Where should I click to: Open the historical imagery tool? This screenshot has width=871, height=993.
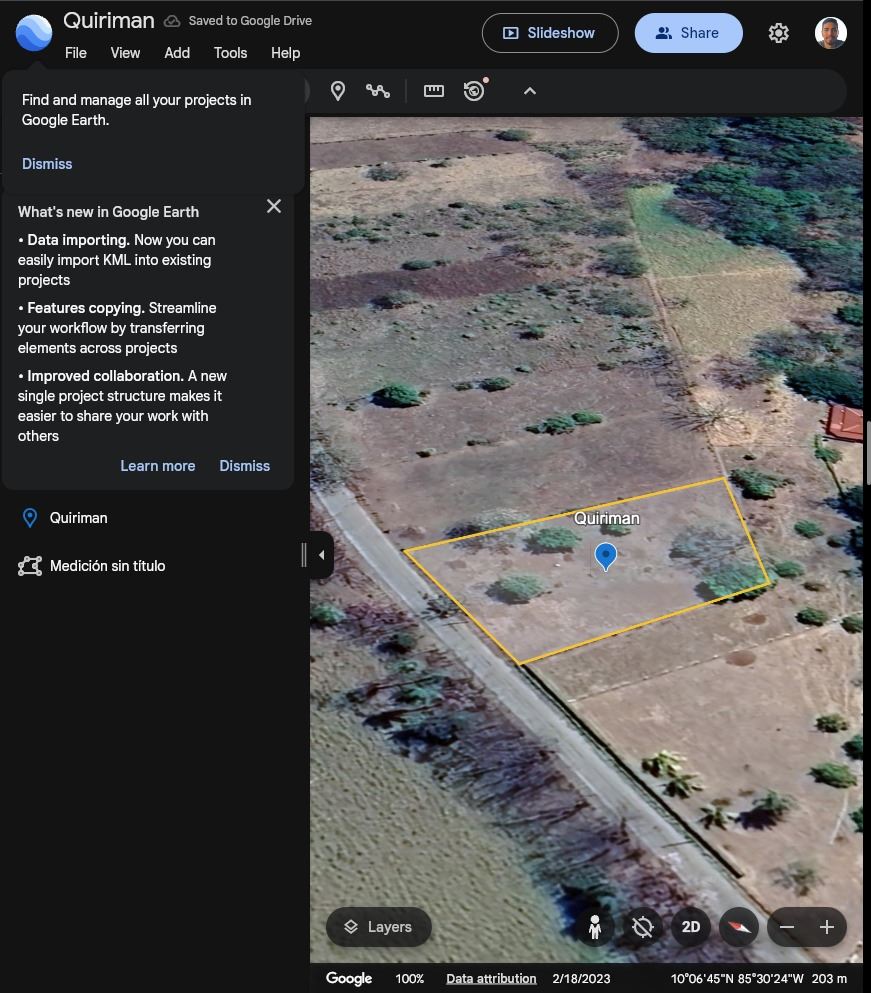pos(474,91)
